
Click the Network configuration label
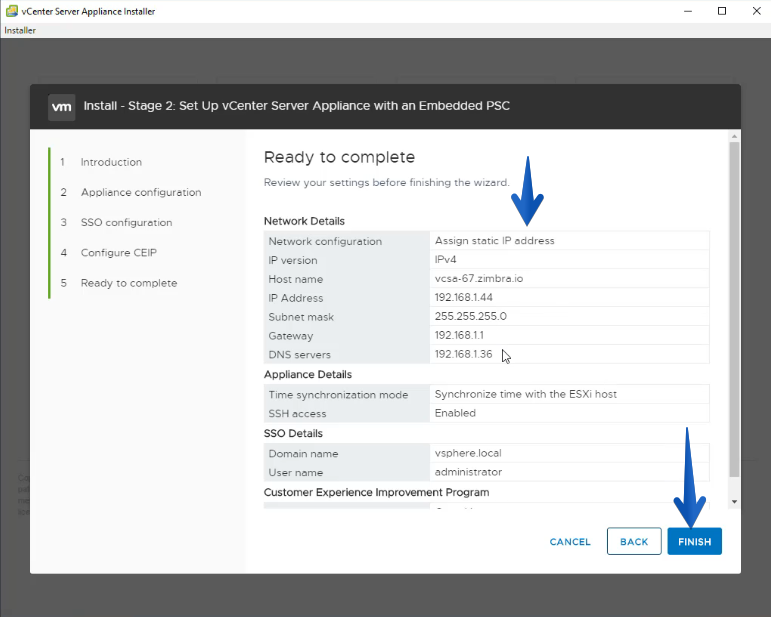pyautogui.click(x=325, y=241)
